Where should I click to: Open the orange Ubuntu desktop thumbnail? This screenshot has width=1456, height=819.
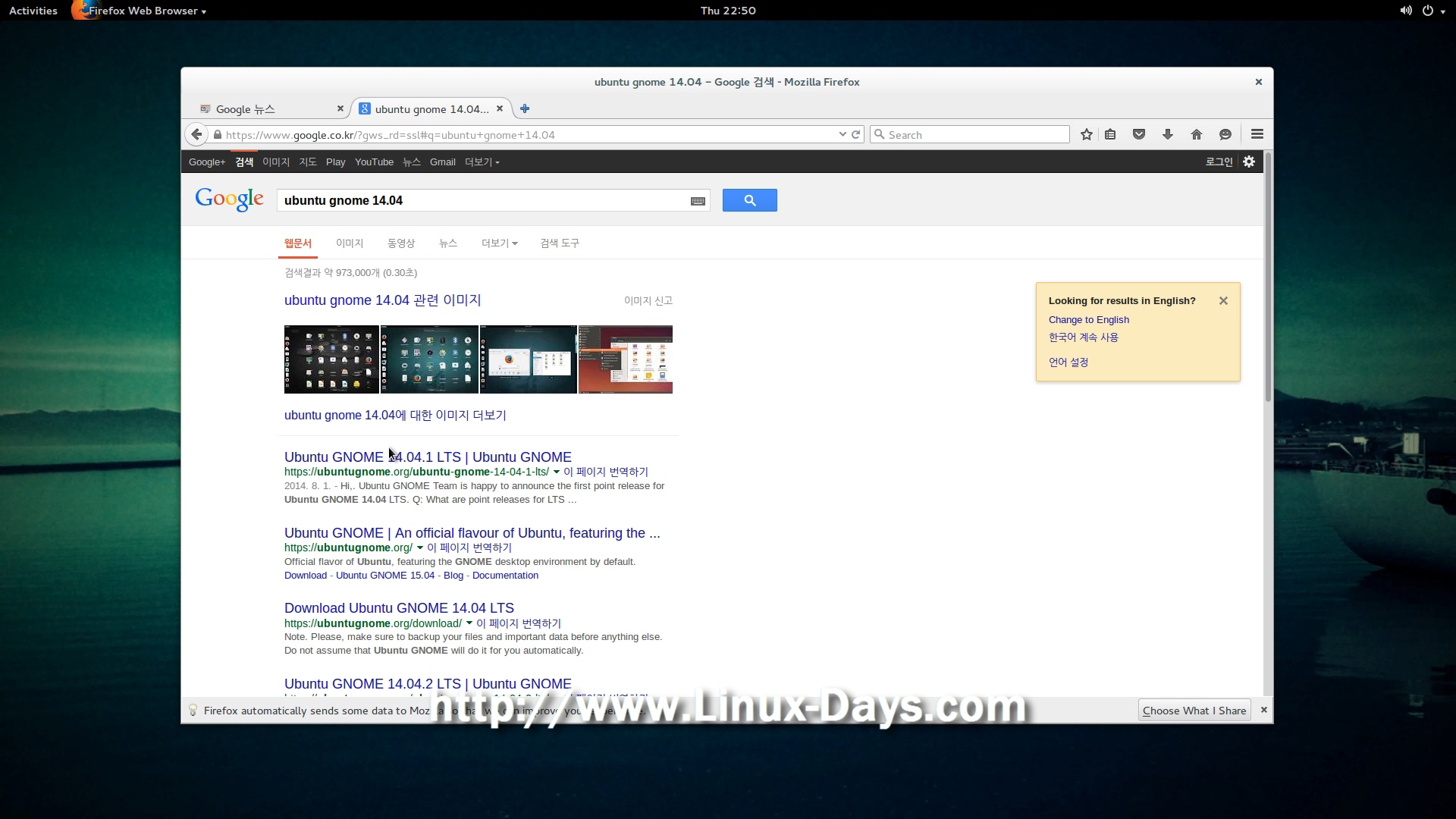(626, 359)
